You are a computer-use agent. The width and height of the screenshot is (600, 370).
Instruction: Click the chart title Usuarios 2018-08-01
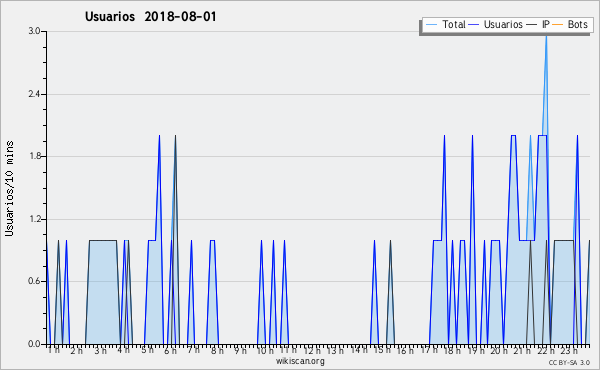pyautogui.click(x=151, y=17)
